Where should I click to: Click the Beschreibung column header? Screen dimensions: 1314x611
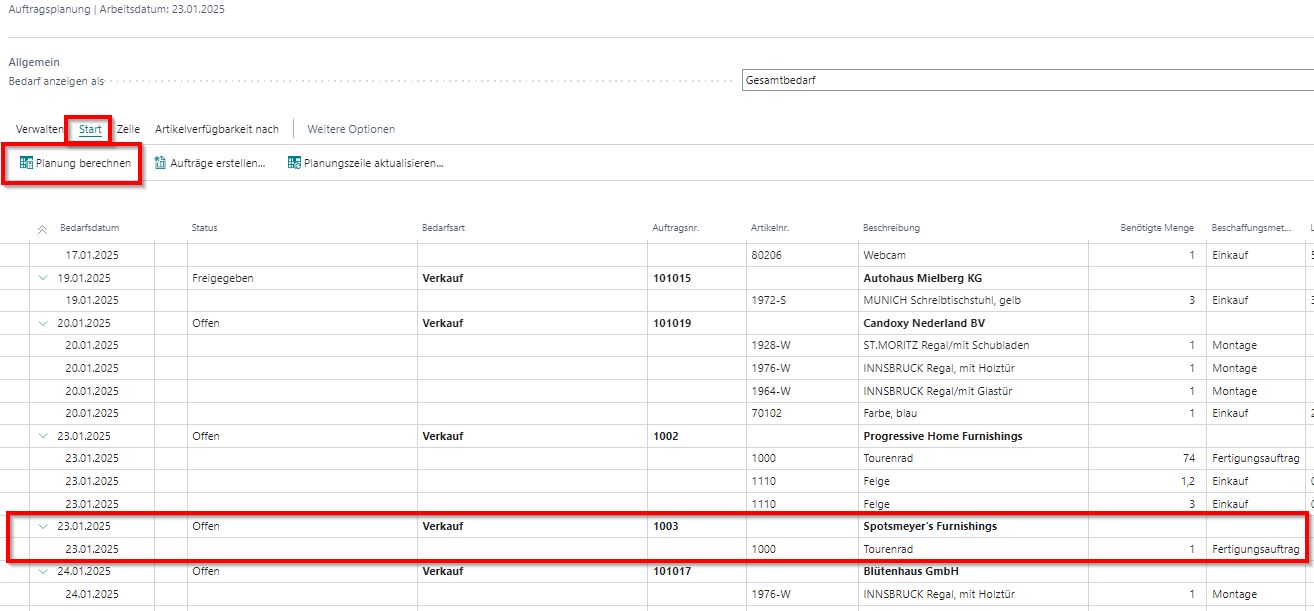(891, 228)
